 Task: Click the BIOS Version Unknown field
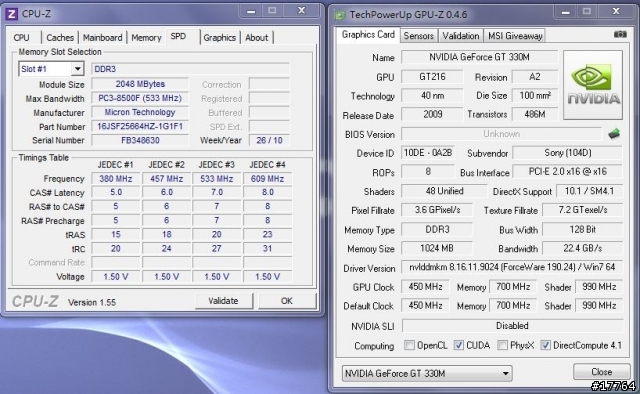point(501,134)
